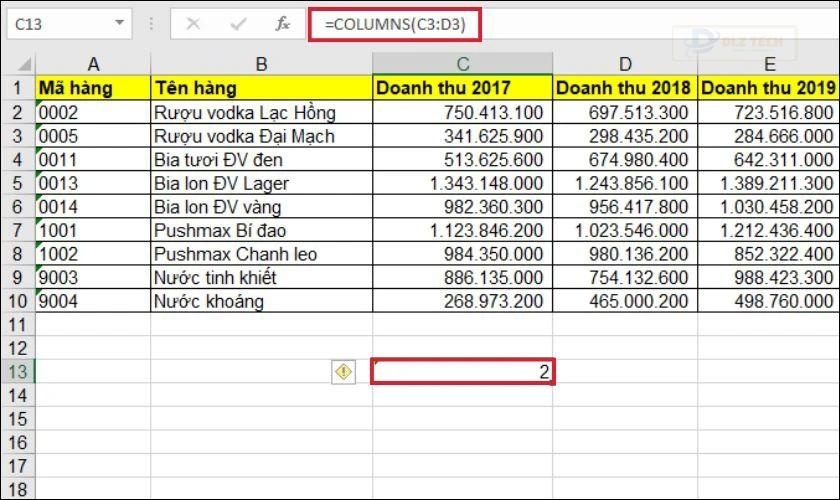The height and width of the screenshot is (500, 840).
Task: Select the value 1.389.211.300
Action: click(769, 183)
